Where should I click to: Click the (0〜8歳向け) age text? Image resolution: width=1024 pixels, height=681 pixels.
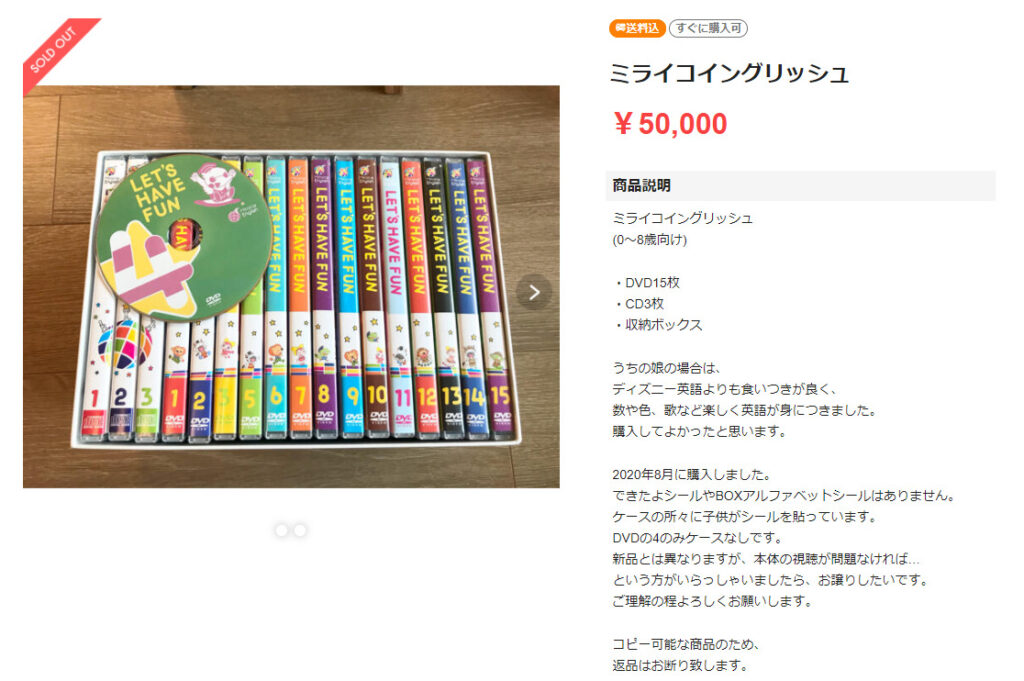click(650, 240)
